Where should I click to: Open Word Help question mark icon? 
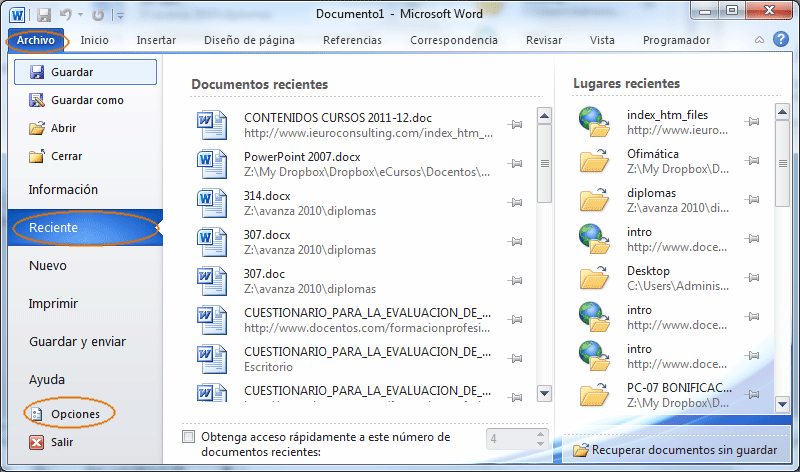click(x=781, y=39)
